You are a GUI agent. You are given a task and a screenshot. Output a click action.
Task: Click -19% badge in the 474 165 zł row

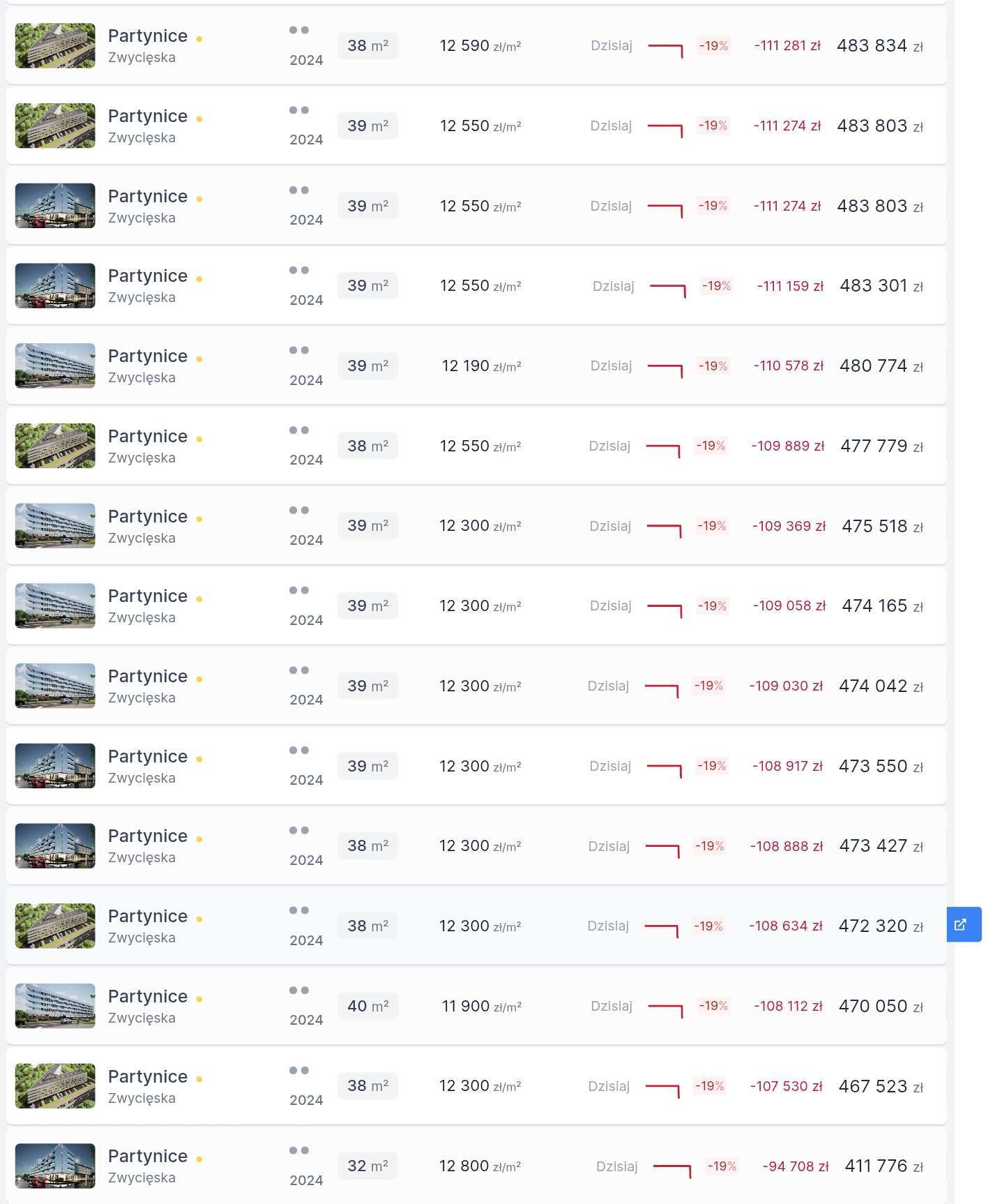pyautogui.click(x=712, y=606)
